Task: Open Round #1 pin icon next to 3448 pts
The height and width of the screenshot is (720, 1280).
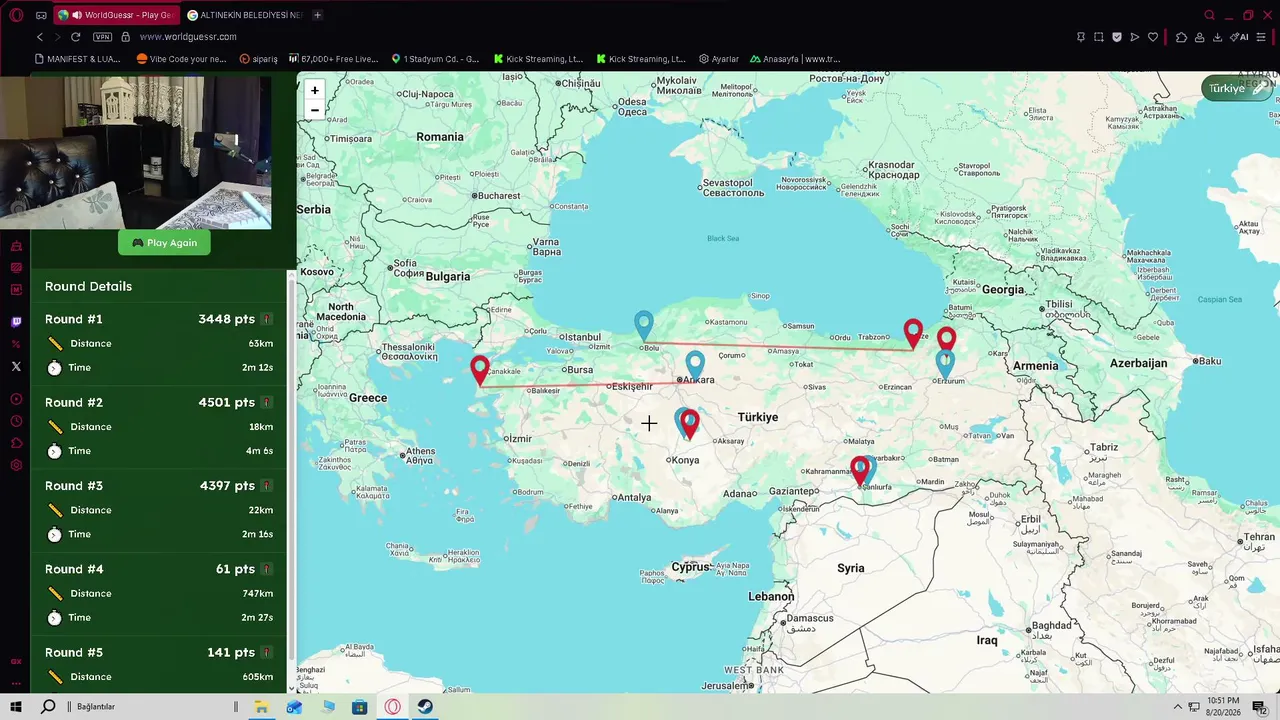Action: coord(266,319)
